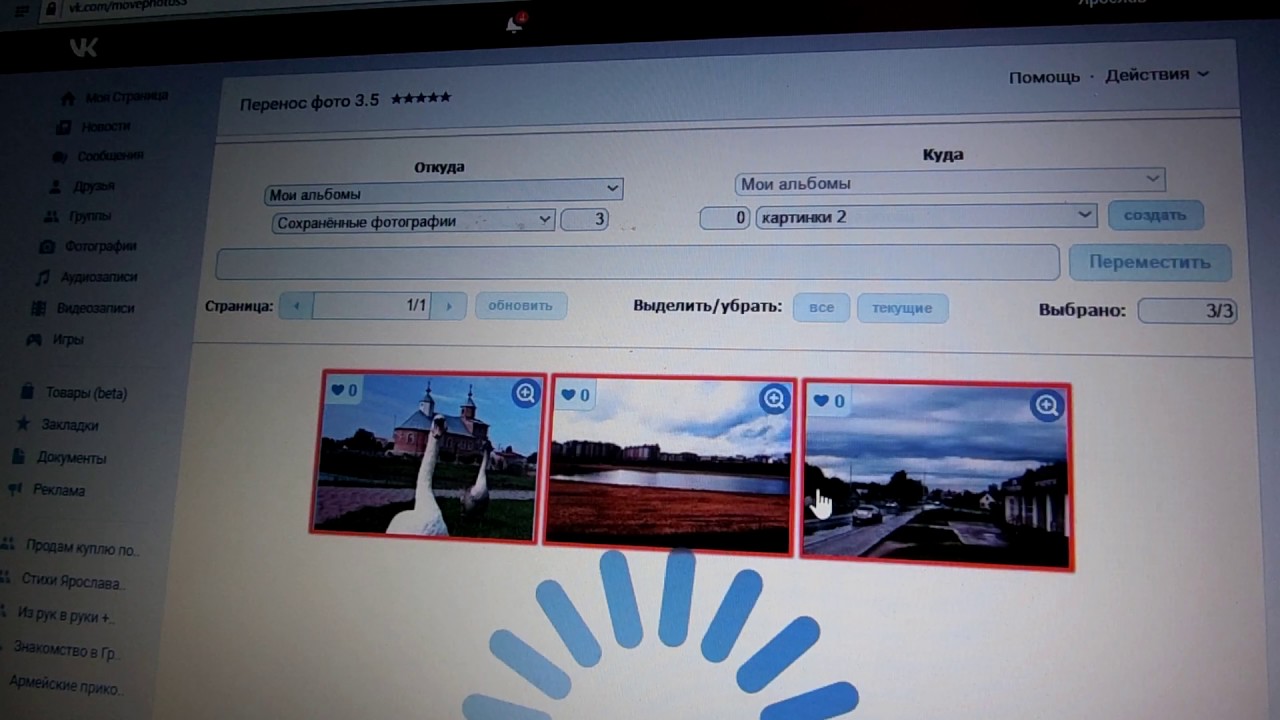The image size is (1280, 720).
Task: Zoom the geese church photo magnifier
Action: (526, 394)
